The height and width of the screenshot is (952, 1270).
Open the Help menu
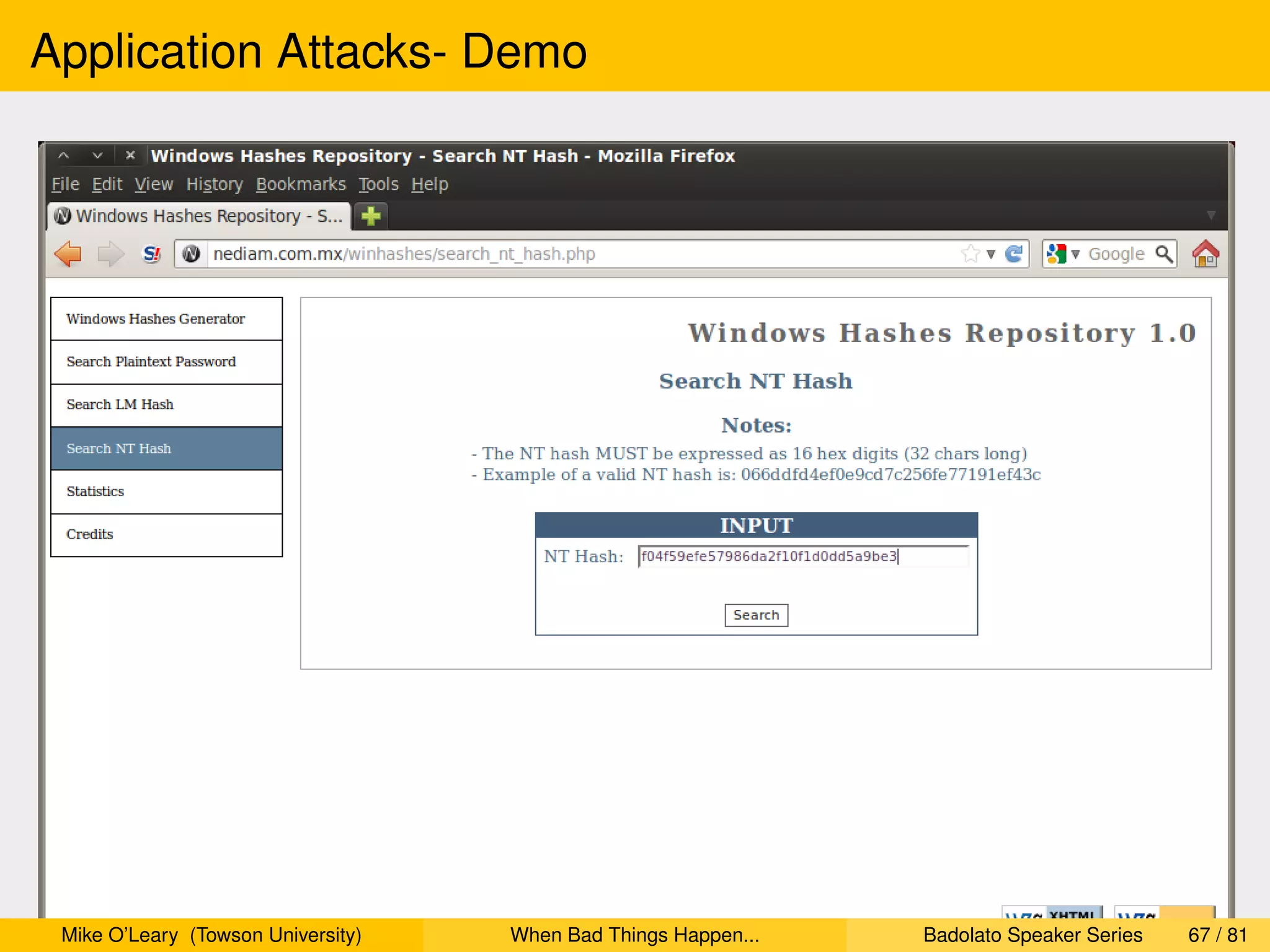430,185
